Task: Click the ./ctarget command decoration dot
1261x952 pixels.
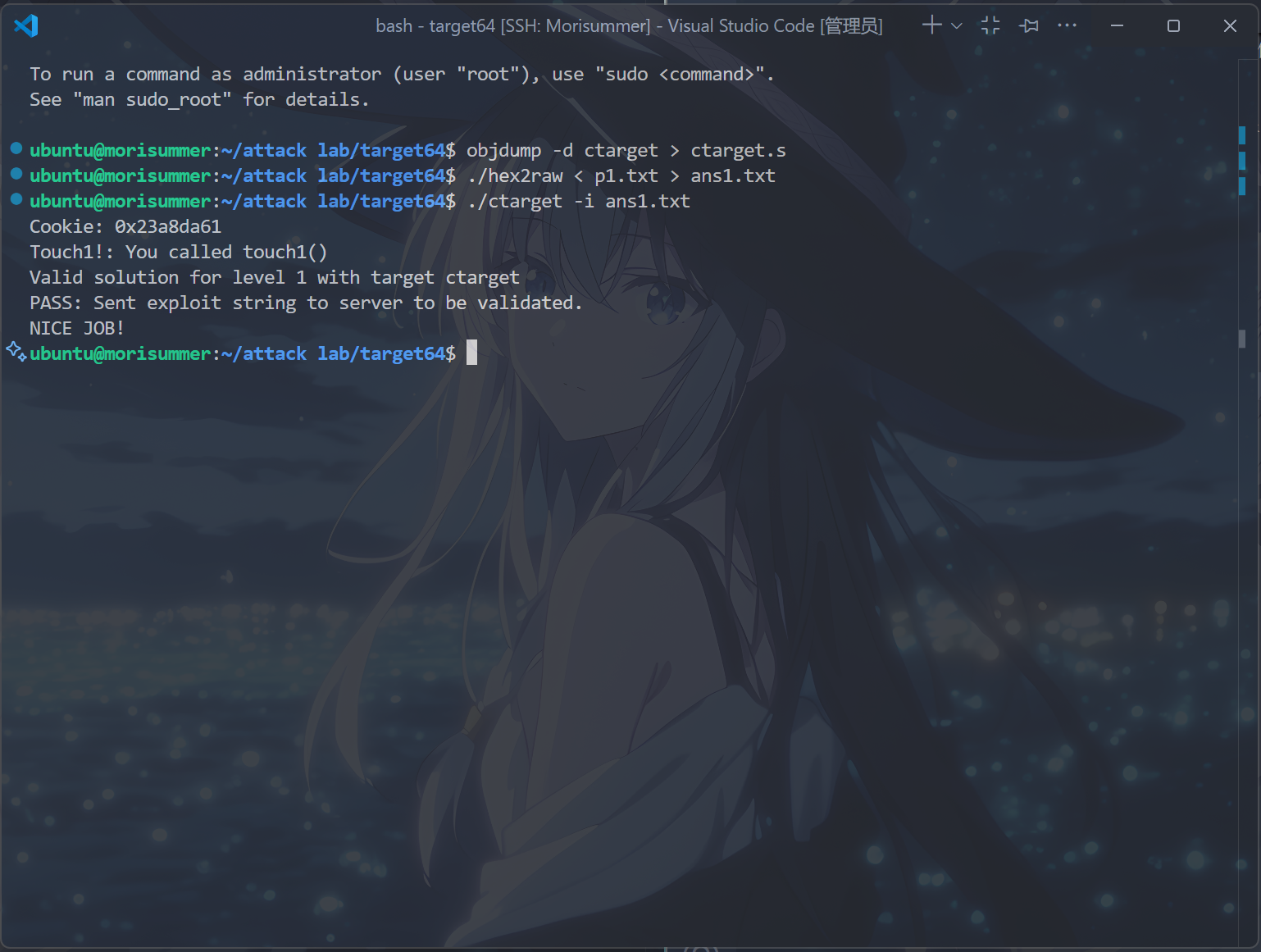Action: click(16, 199)
